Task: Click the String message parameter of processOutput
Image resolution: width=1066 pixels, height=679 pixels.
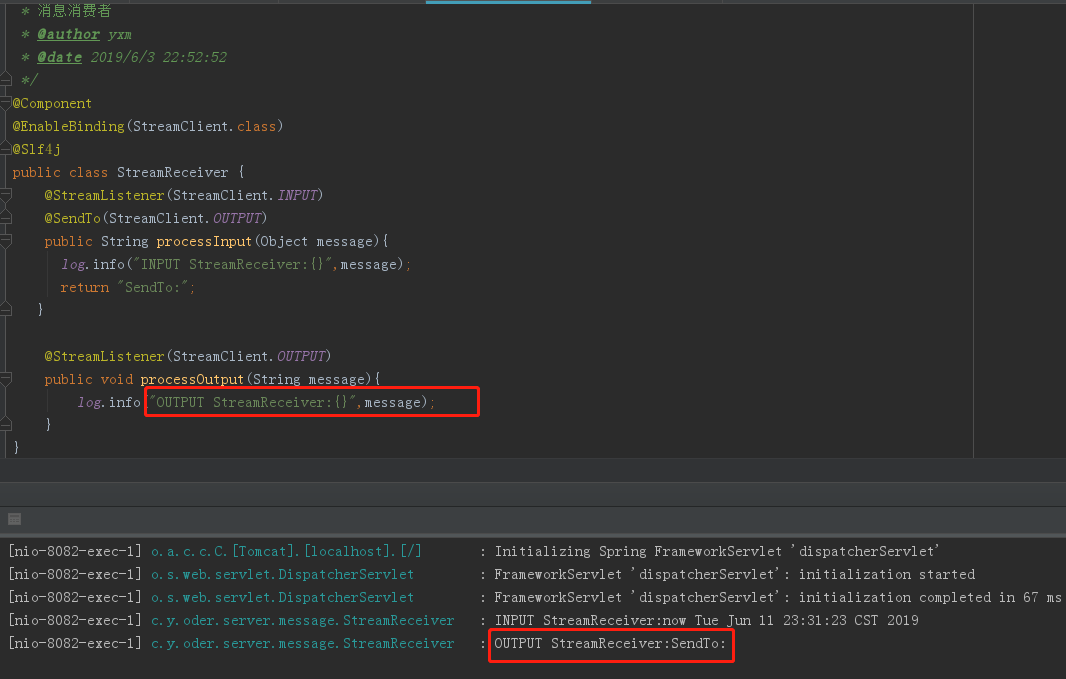Action: pos(309,379)
